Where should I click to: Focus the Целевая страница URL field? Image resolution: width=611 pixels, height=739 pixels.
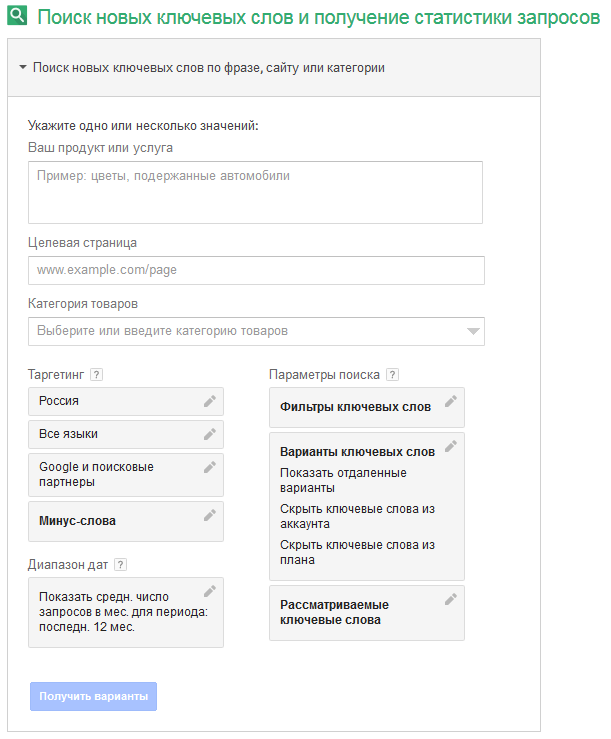click(x=255, y=270)
